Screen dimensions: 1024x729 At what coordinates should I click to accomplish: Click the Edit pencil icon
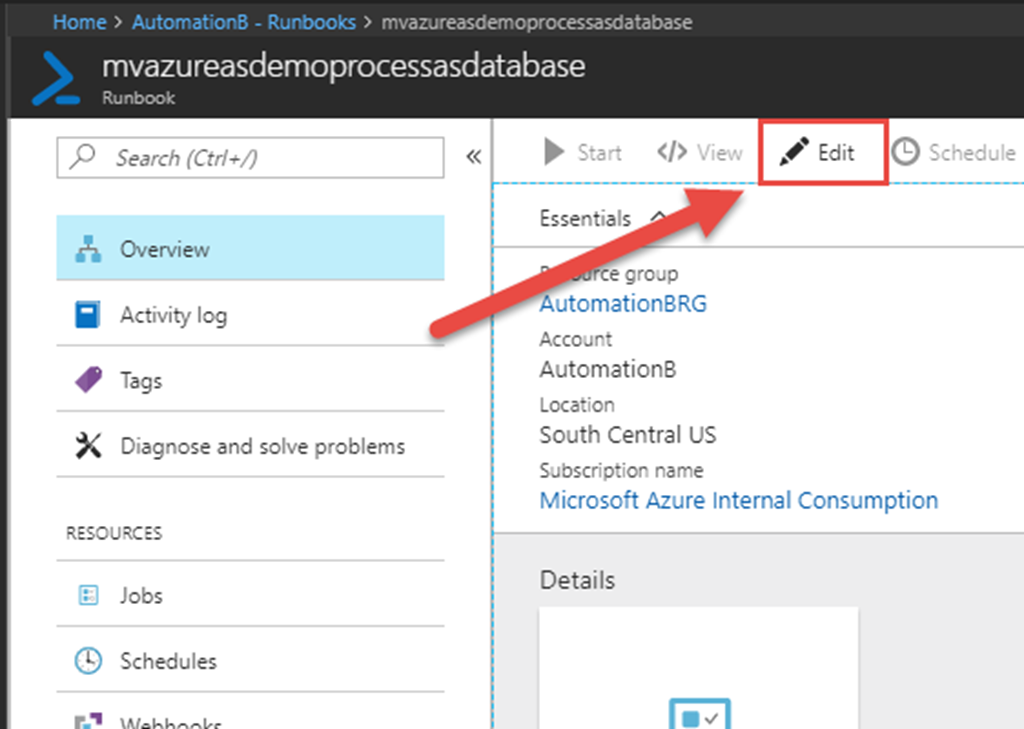793,153
